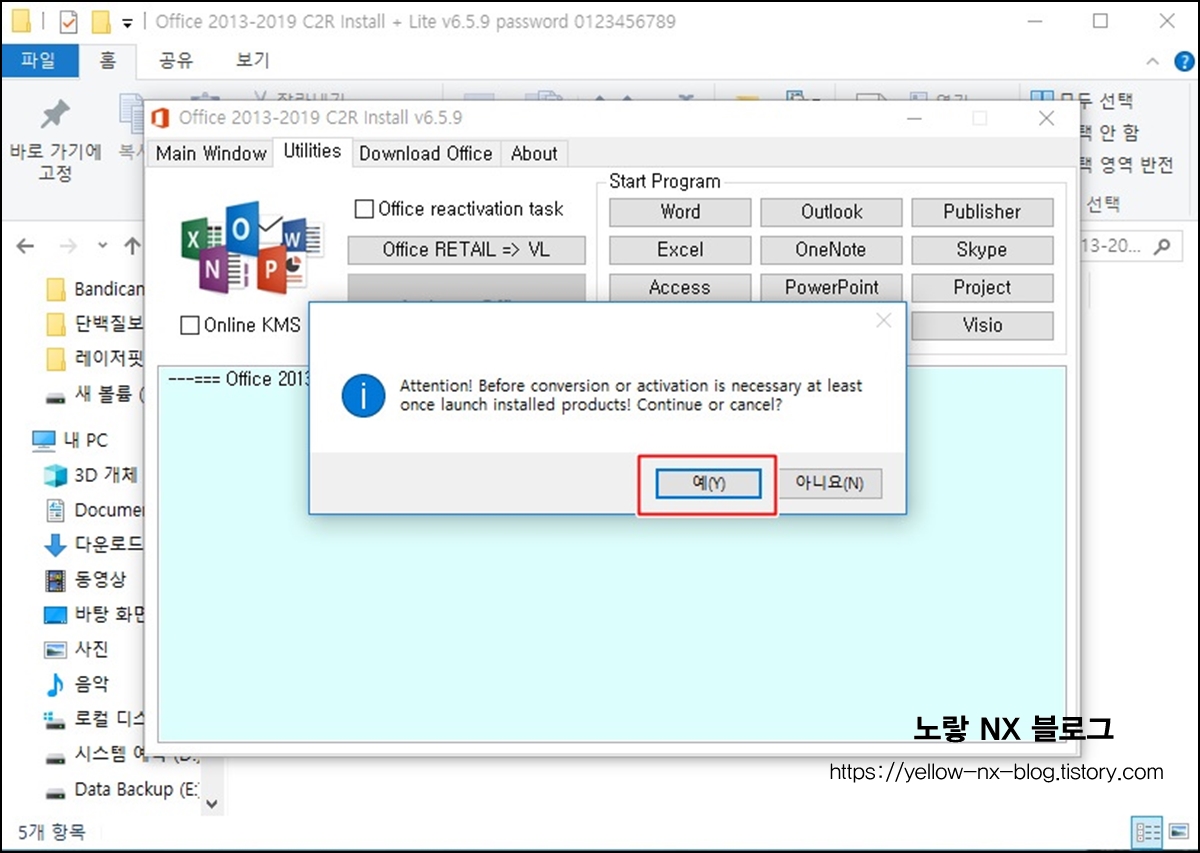Screen dimensions: 1200x853
Task: Click the Office suite logo image
Action: pos(252,246)
